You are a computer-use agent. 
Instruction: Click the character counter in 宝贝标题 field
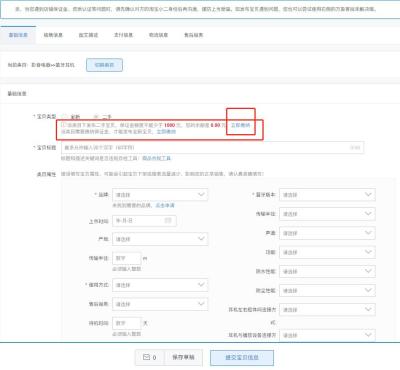click(355, 147)
